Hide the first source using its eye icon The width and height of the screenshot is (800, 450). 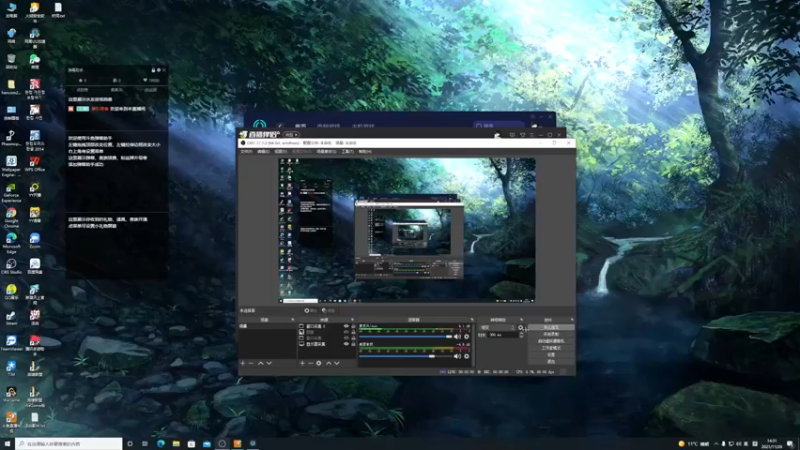coord(346,326)
